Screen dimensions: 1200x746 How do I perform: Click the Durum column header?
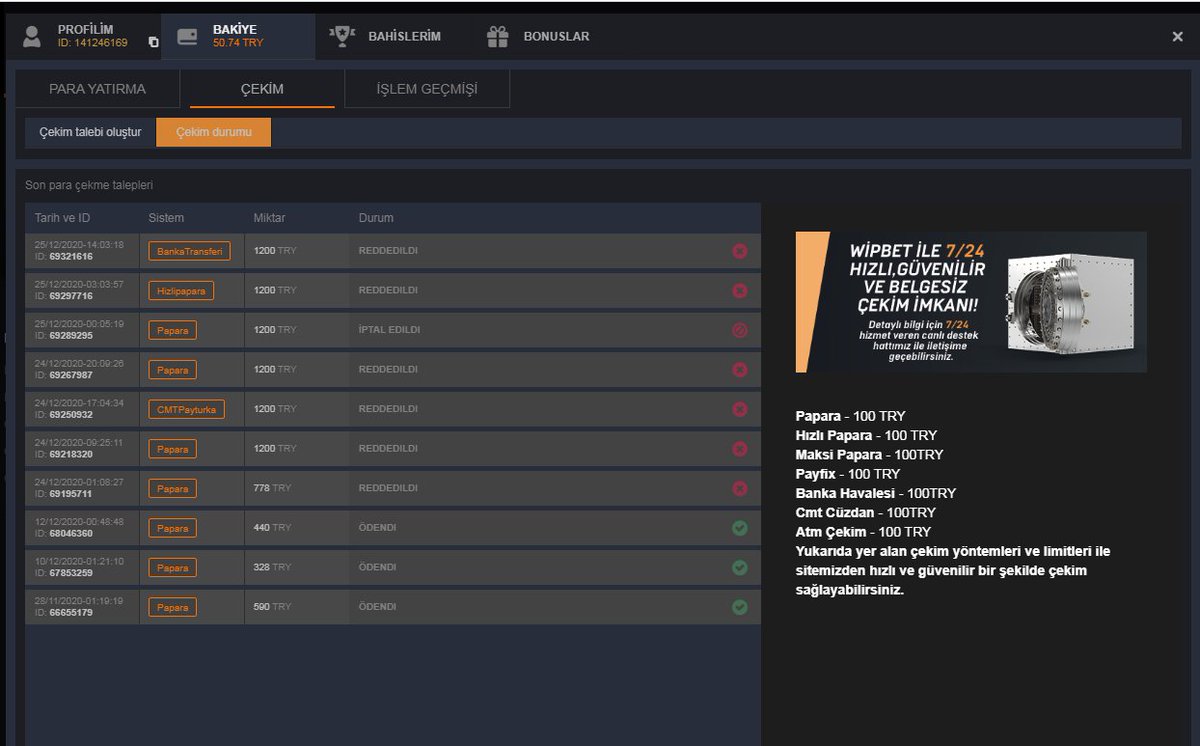[376, 218]
